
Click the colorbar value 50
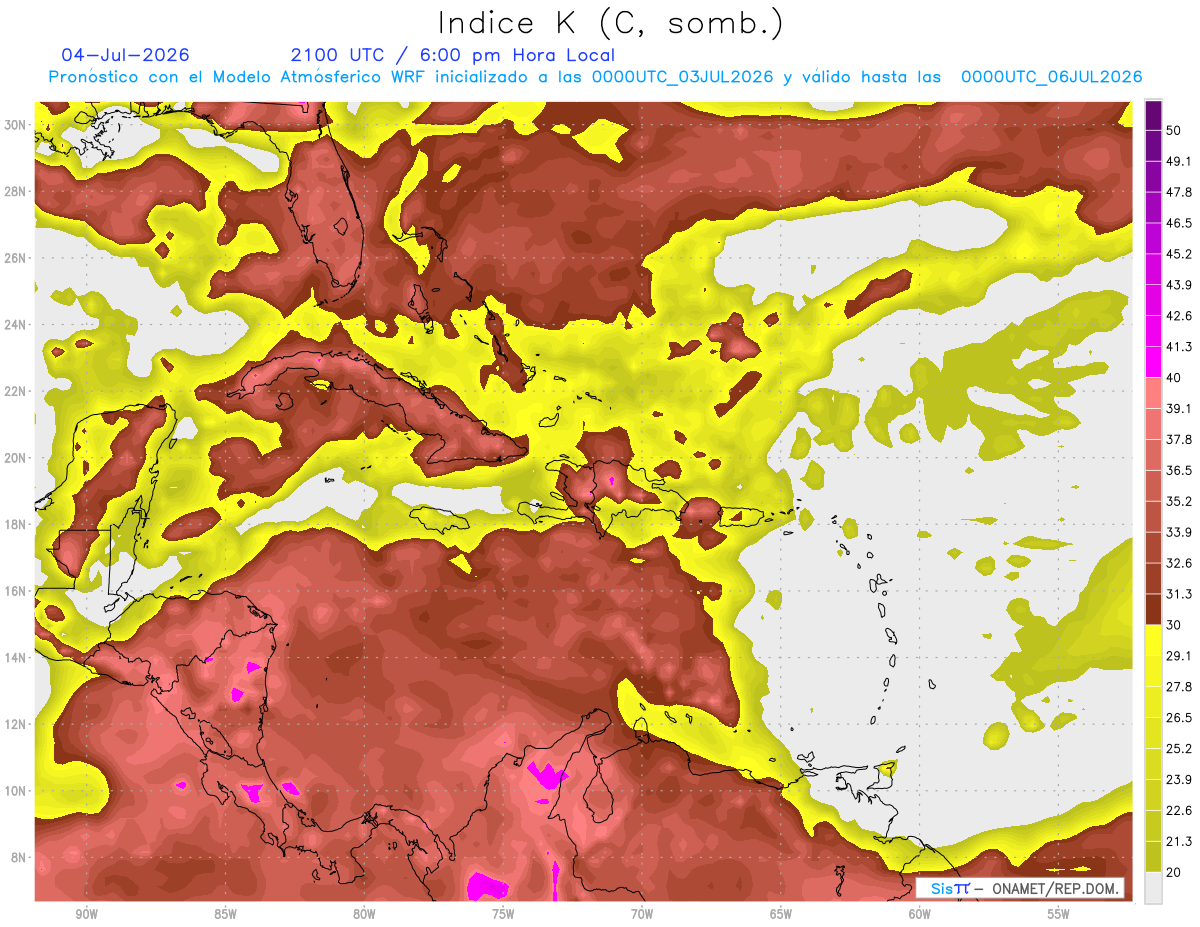[x=1174, y=130]
